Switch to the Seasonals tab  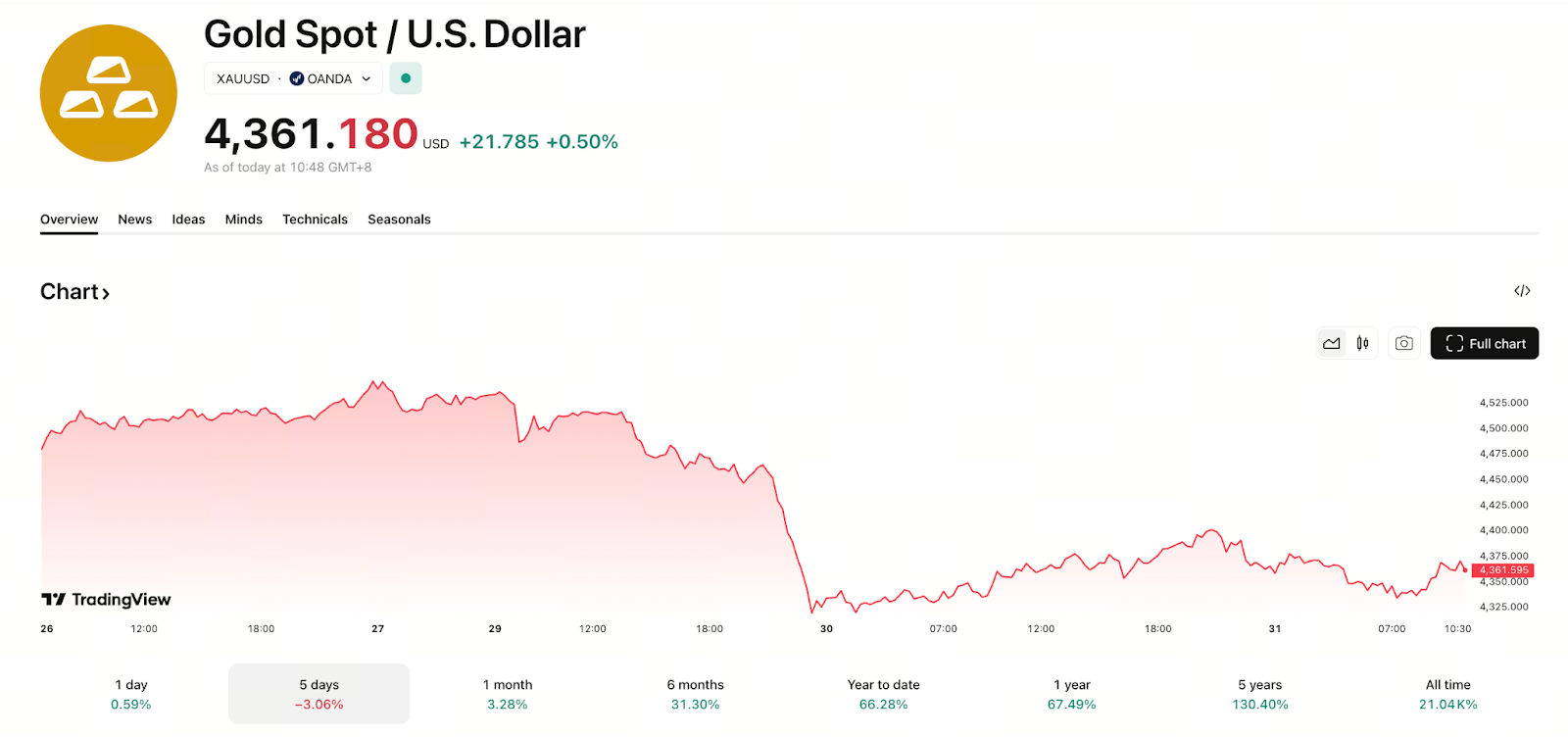click(399, 220)
